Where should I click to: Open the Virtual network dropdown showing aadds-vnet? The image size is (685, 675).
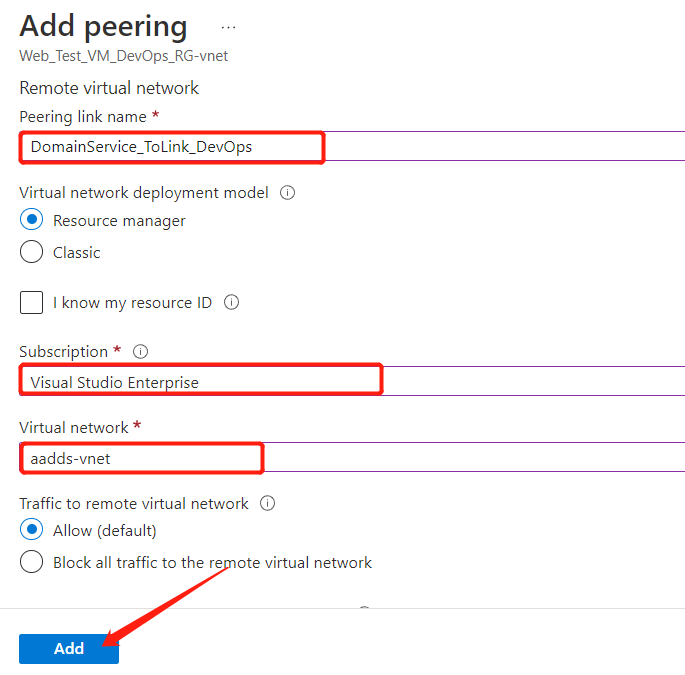pos(352,457)
